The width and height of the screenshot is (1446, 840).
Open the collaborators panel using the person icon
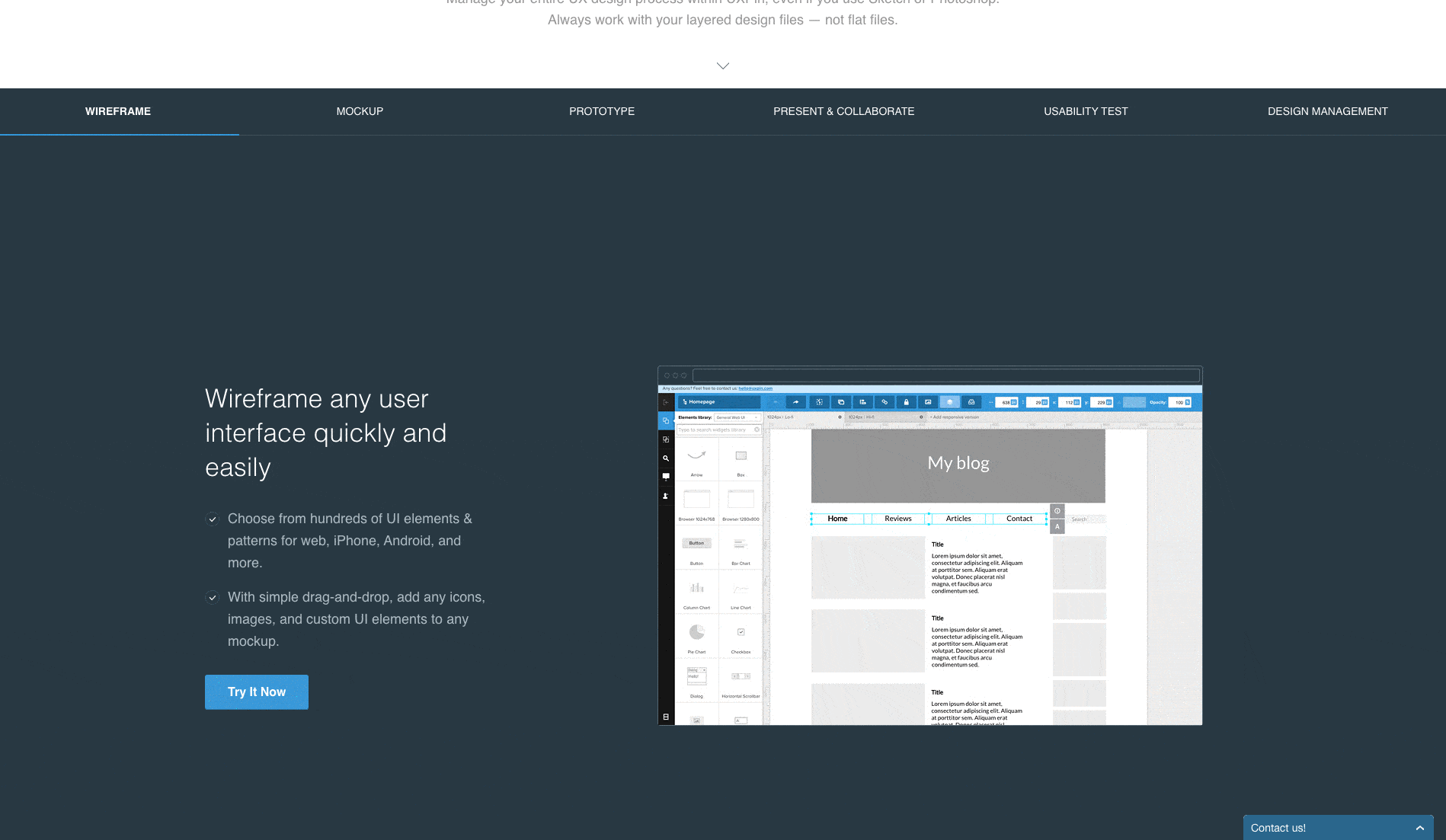[x=665, y=496]
